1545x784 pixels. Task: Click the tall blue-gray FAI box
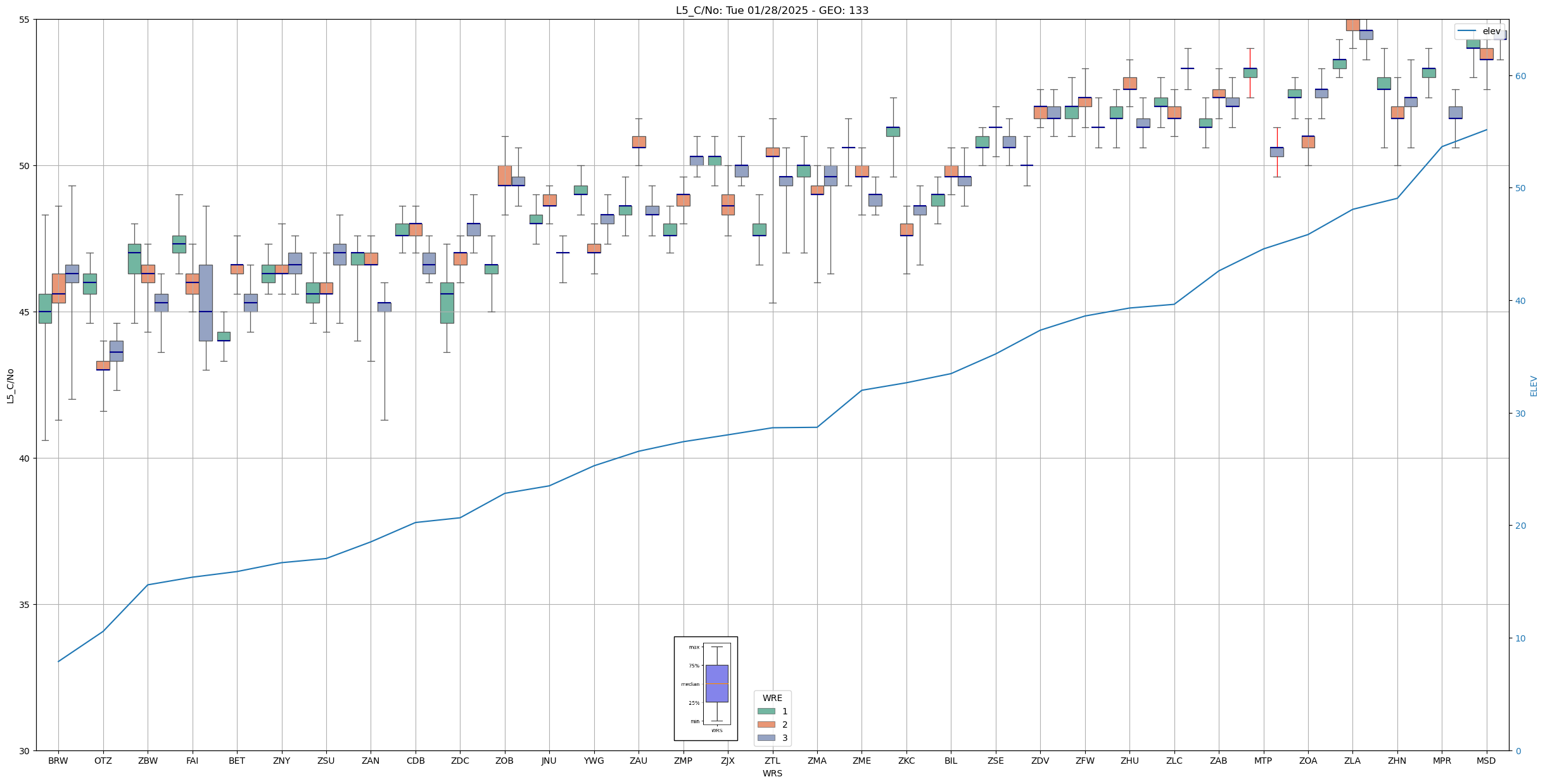(x=206, y=303)
